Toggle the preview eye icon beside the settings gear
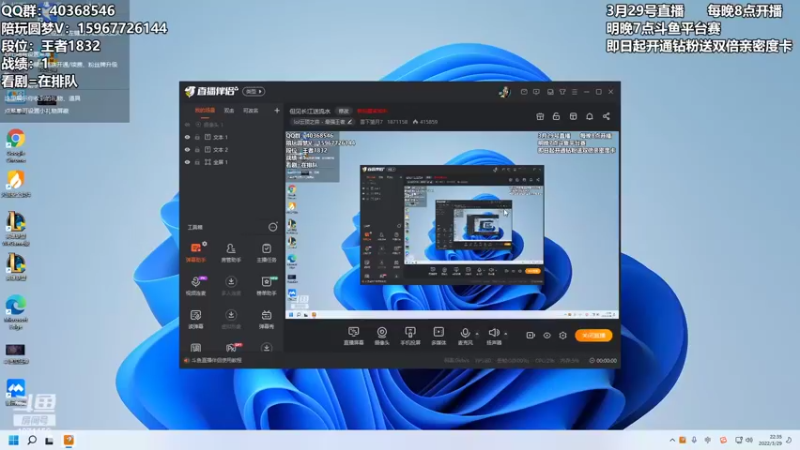 coord(546,335)
